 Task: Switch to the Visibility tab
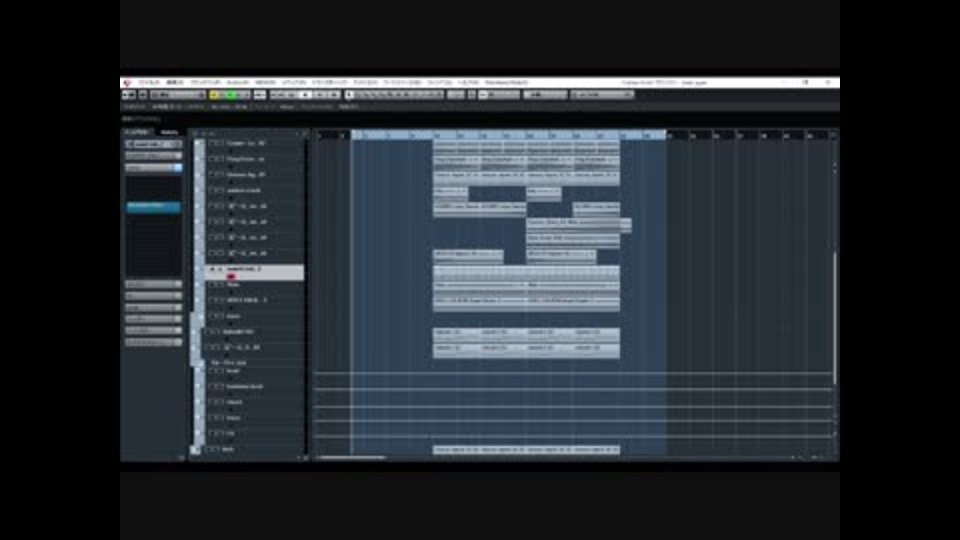169,132
